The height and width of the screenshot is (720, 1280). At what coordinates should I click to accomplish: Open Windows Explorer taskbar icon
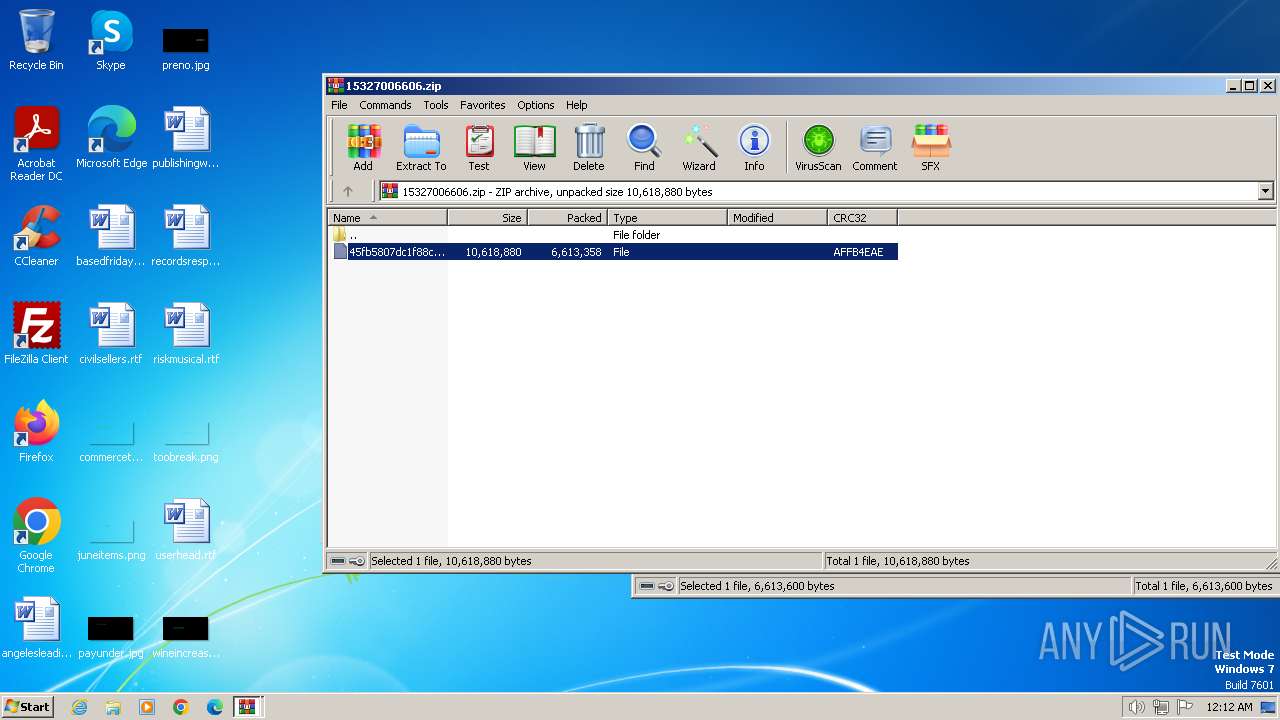click(113, 707)
